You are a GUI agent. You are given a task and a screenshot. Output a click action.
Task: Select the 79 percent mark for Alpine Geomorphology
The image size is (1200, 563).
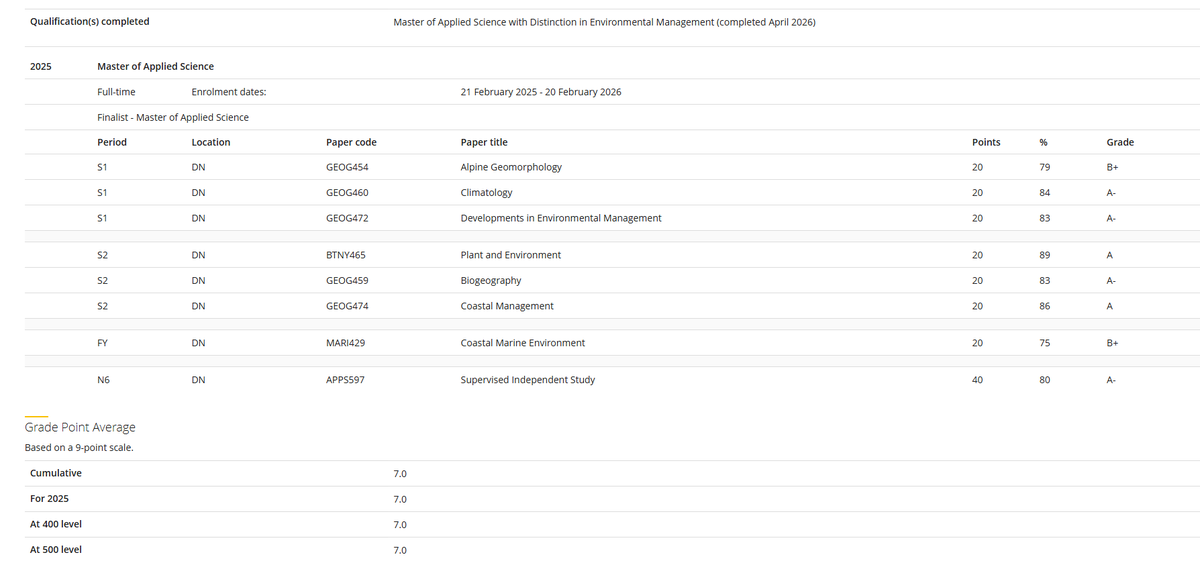(1045, 167)
